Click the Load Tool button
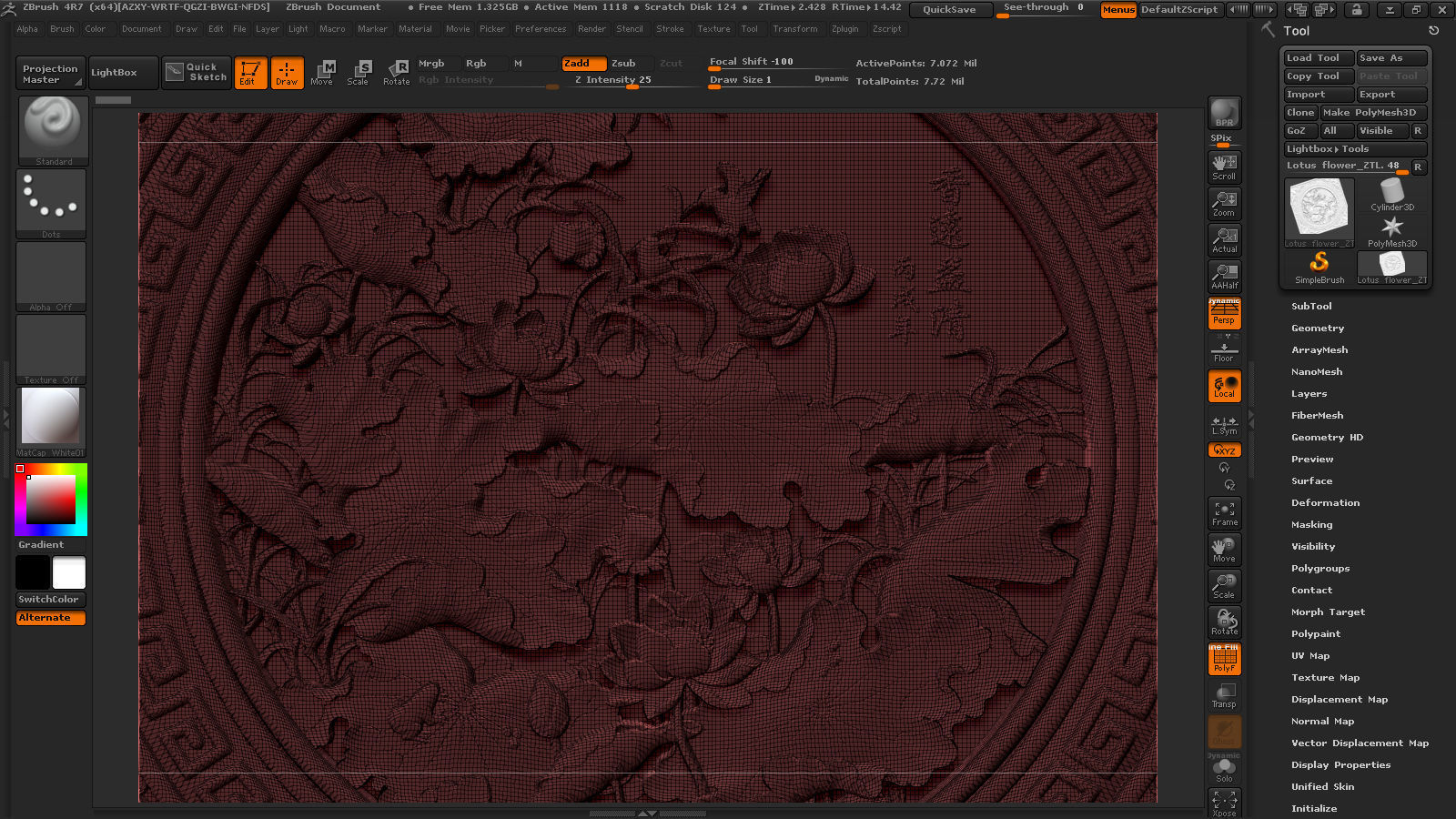This screenshot has height=819, width=1456. point(1319,58)
